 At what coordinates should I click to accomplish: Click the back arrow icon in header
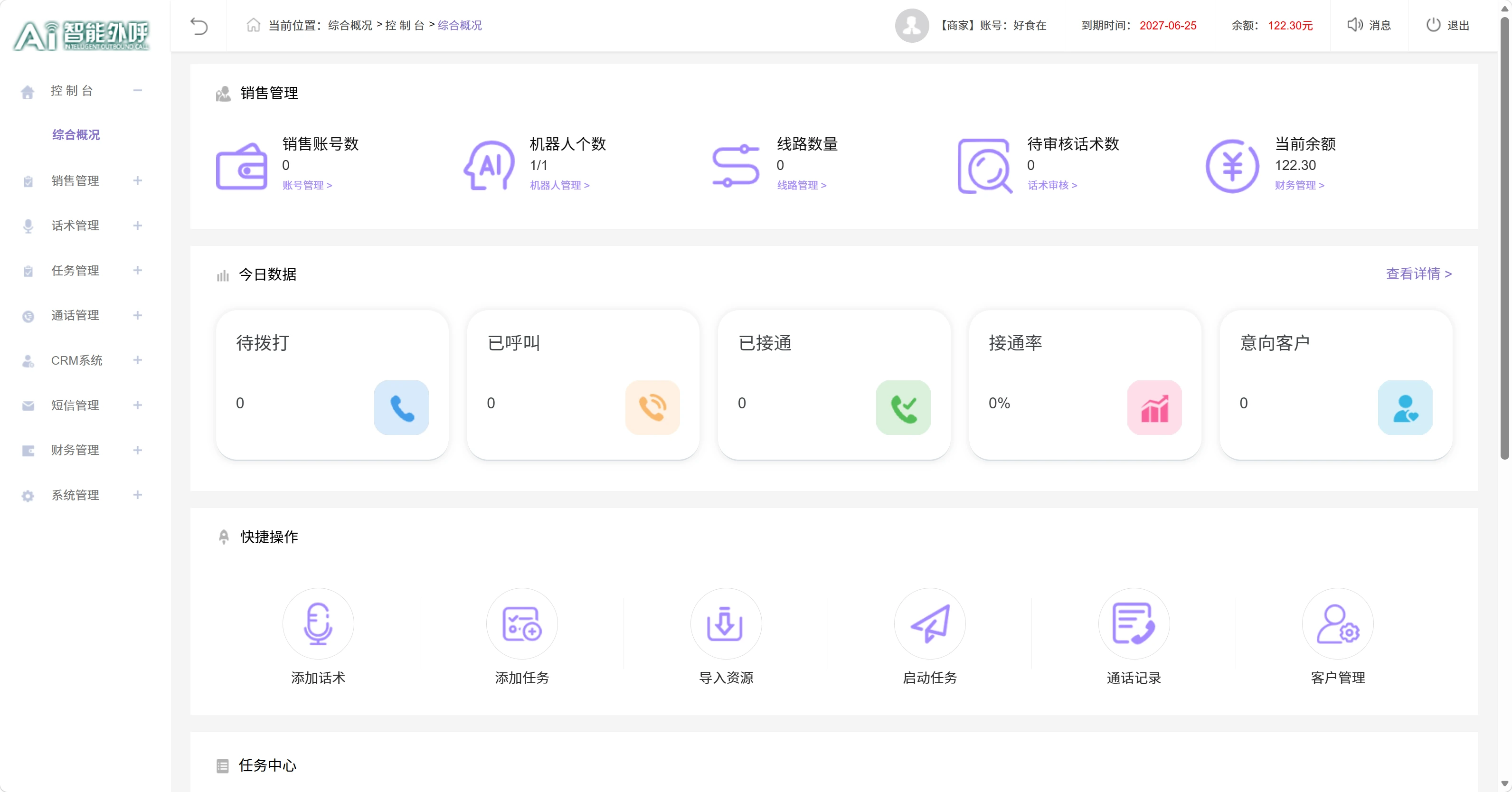(199, 26)
